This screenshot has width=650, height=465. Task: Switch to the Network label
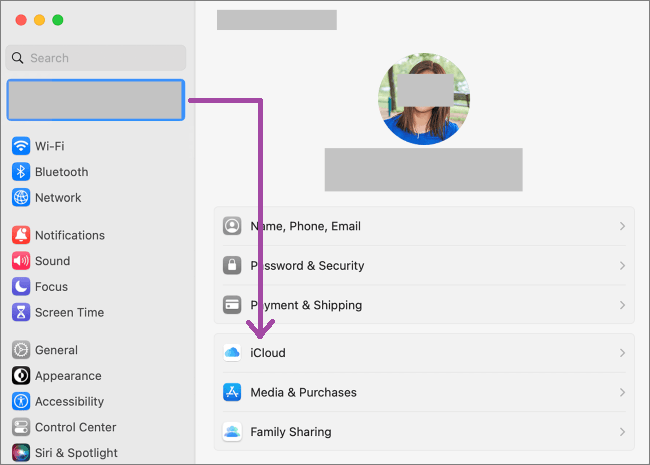pos(58,197)
